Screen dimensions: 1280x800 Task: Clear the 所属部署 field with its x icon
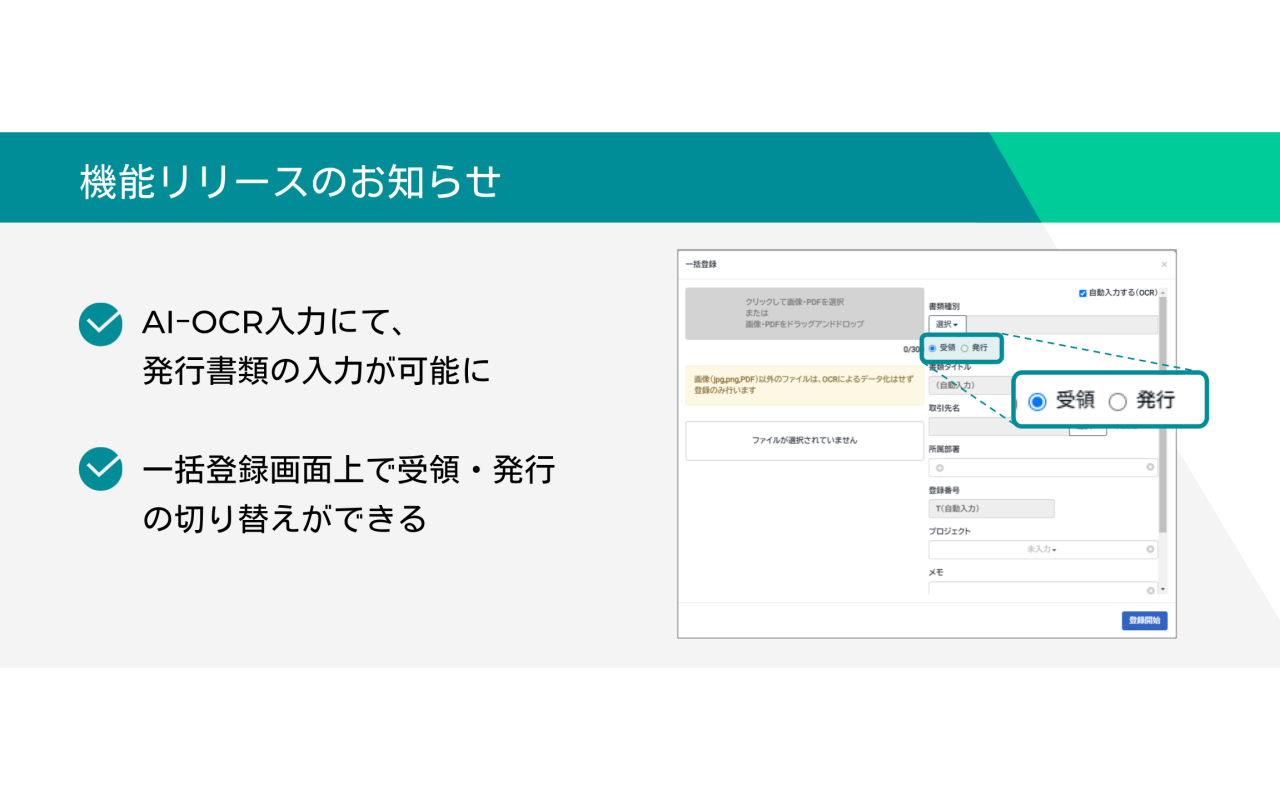coord(1150,468)
